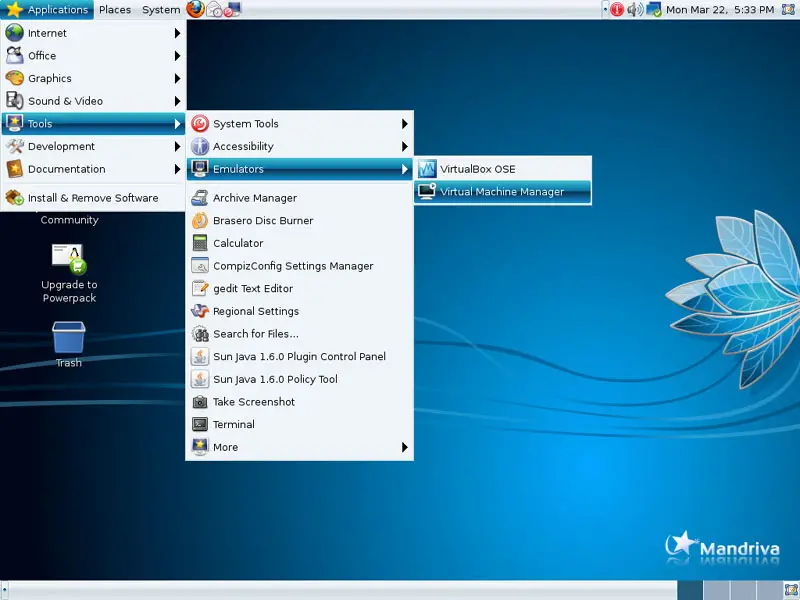This screenshot has width=800, height=600.
Task: Click the Calculator icon
Action: (x=199, y=243)
